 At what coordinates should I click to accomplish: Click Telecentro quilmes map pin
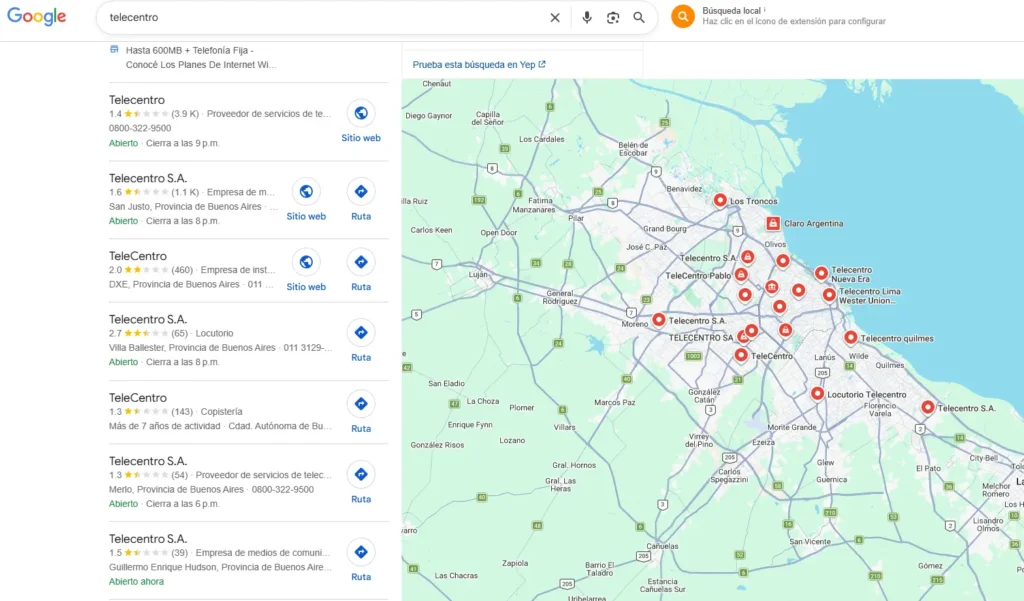coord(851,337)
